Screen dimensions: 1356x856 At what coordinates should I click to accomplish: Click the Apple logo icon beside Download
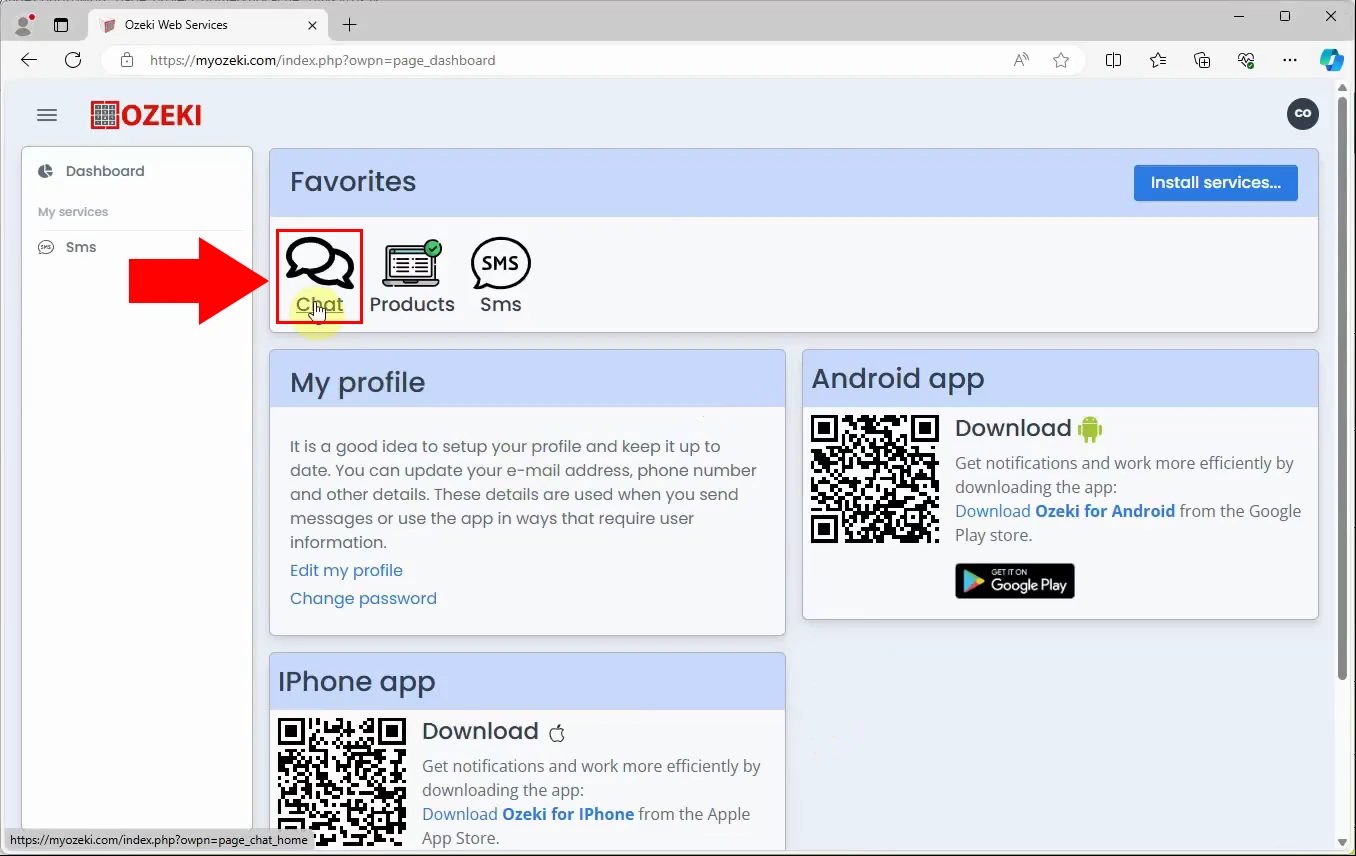point(557,733)
